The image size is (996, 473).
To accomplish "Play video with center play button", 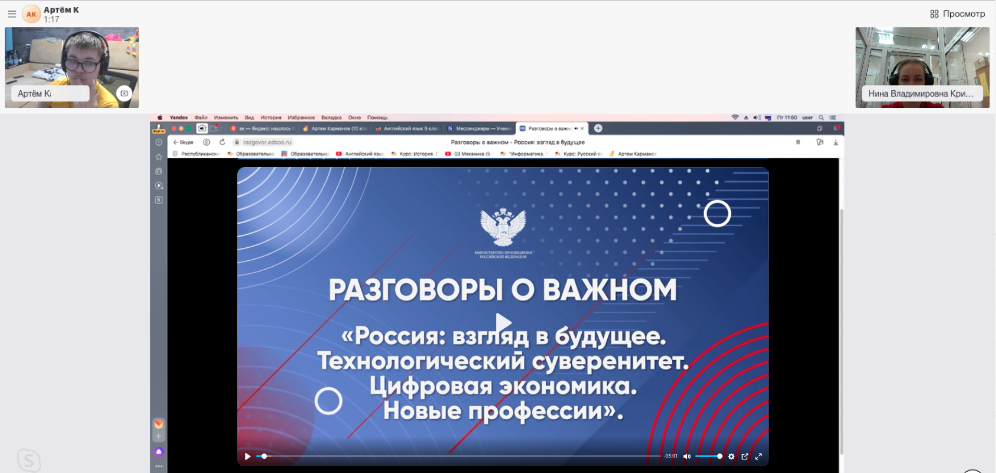I will click(x=503, y=323).
